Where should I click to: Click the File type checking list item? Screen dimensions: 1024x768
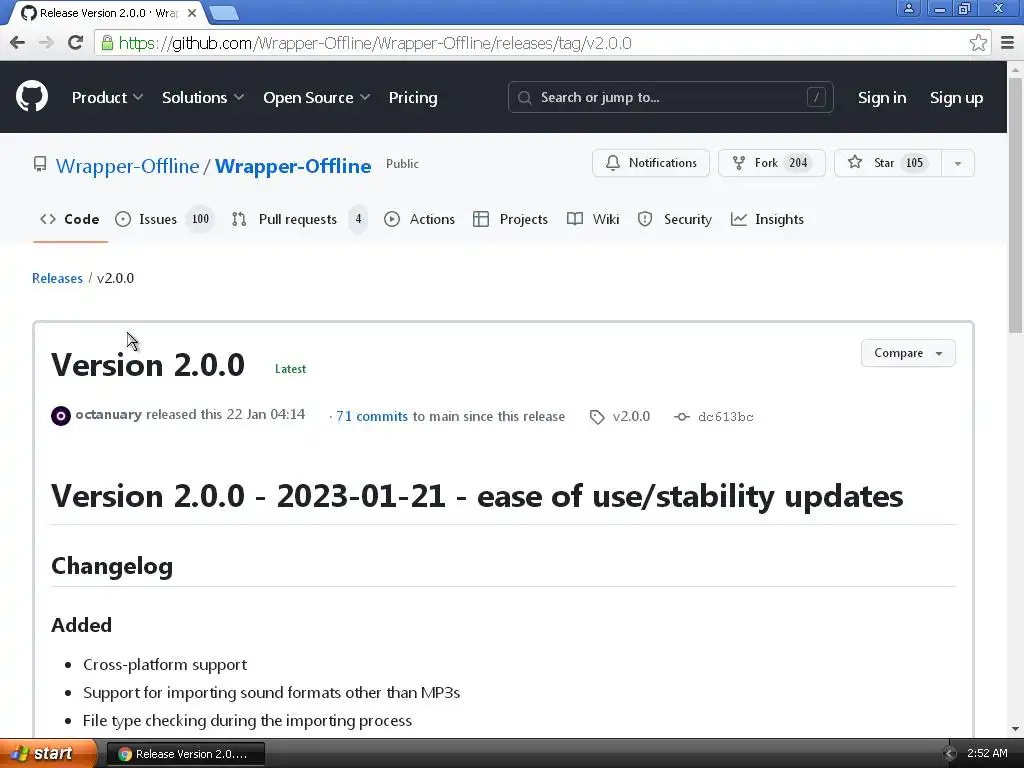pyautogui.click(x=248, y=720)
